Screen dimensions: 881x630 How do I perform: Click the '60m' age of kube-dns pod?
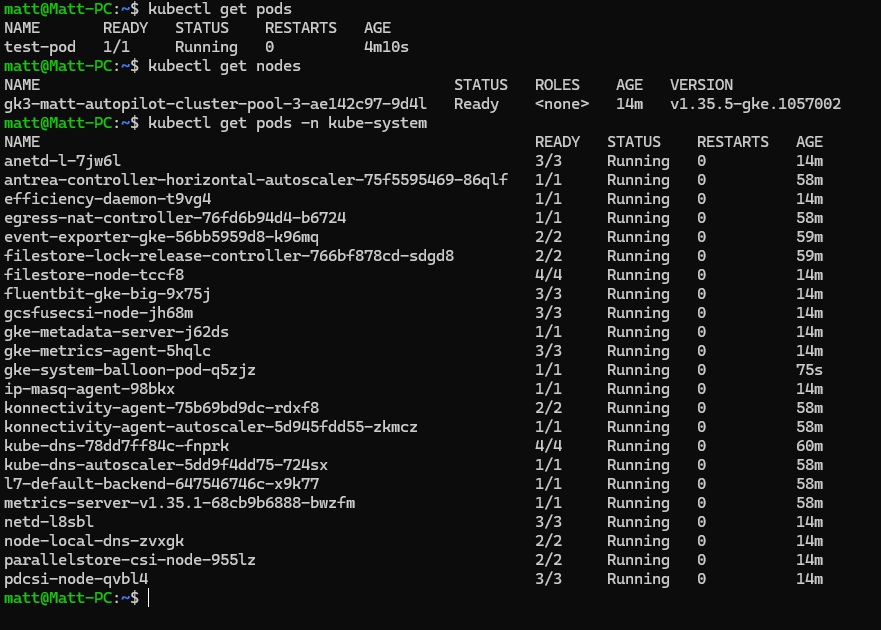tap(809, 446)
